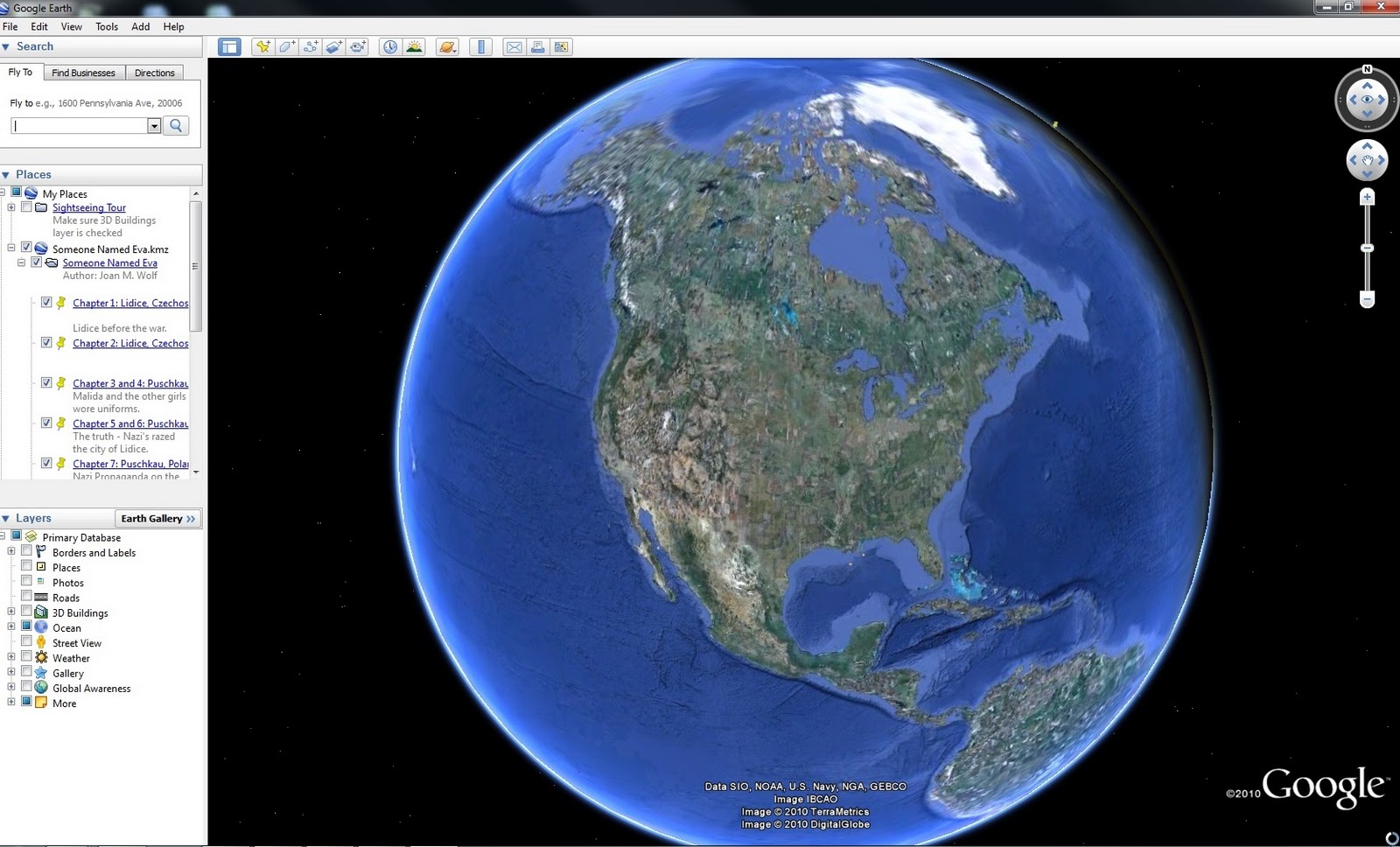Open Chapter 1: Lidice, Czechoslovakia link
Screen dimensions: 1400x847
(x=129, y=303)
